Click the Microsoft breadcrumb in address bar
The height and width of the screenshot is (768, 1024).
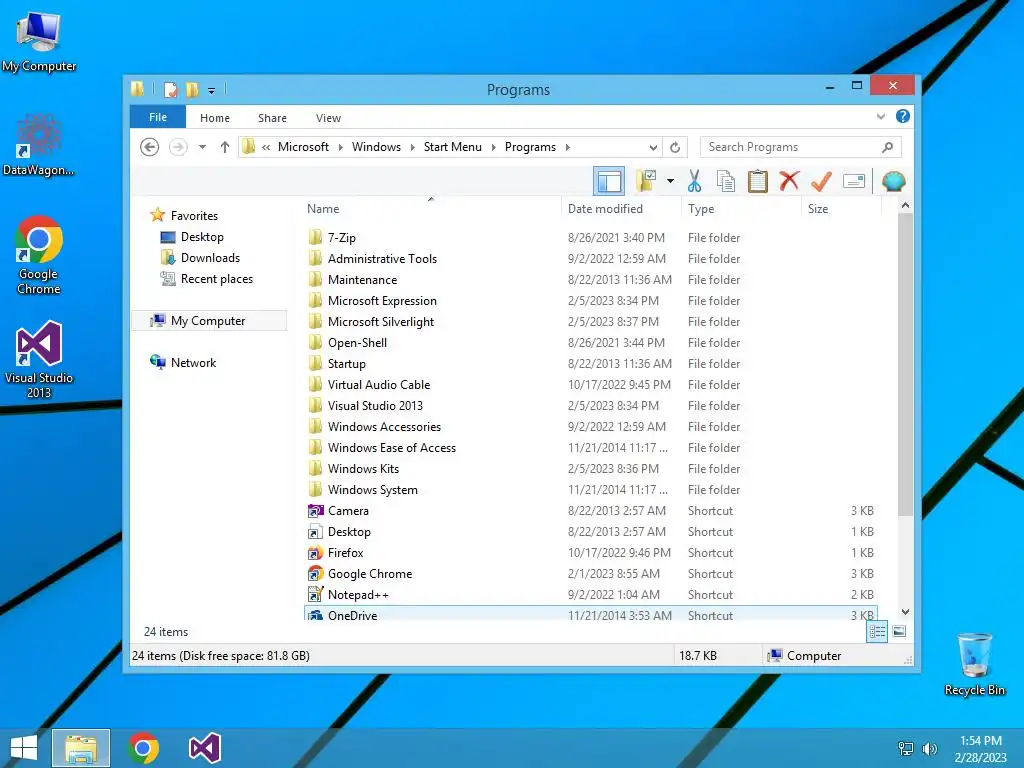[x=303, y=147]
